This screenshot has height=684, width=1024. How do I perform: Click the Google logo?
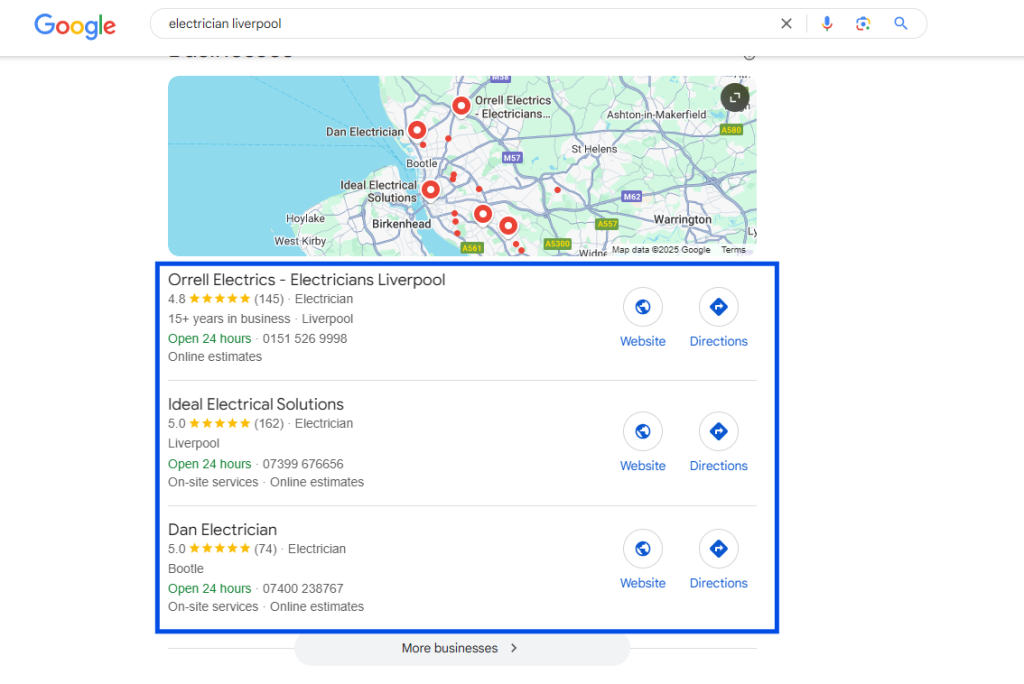(x=75, y=25)
